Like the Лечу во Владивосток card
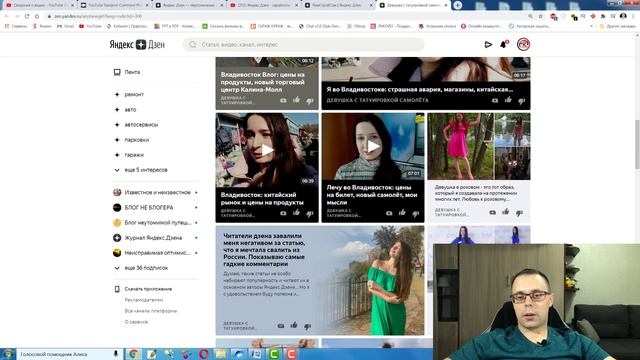Image resolution: width=640 pixels, height=360 pixels. pyautogui.click(x=402, y=212)
